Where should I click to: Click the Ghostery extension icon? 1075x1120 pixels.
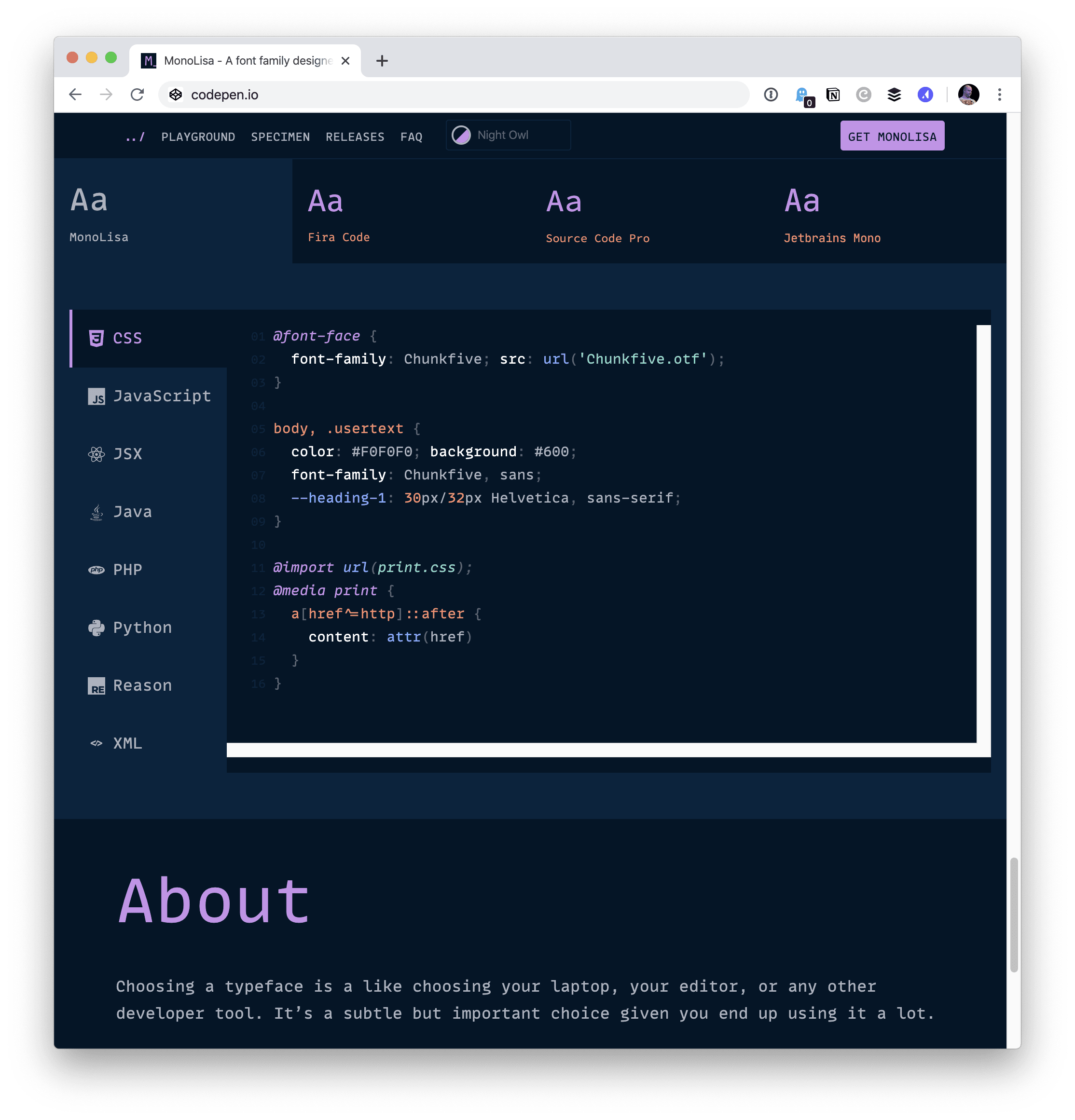click(802, 94)
